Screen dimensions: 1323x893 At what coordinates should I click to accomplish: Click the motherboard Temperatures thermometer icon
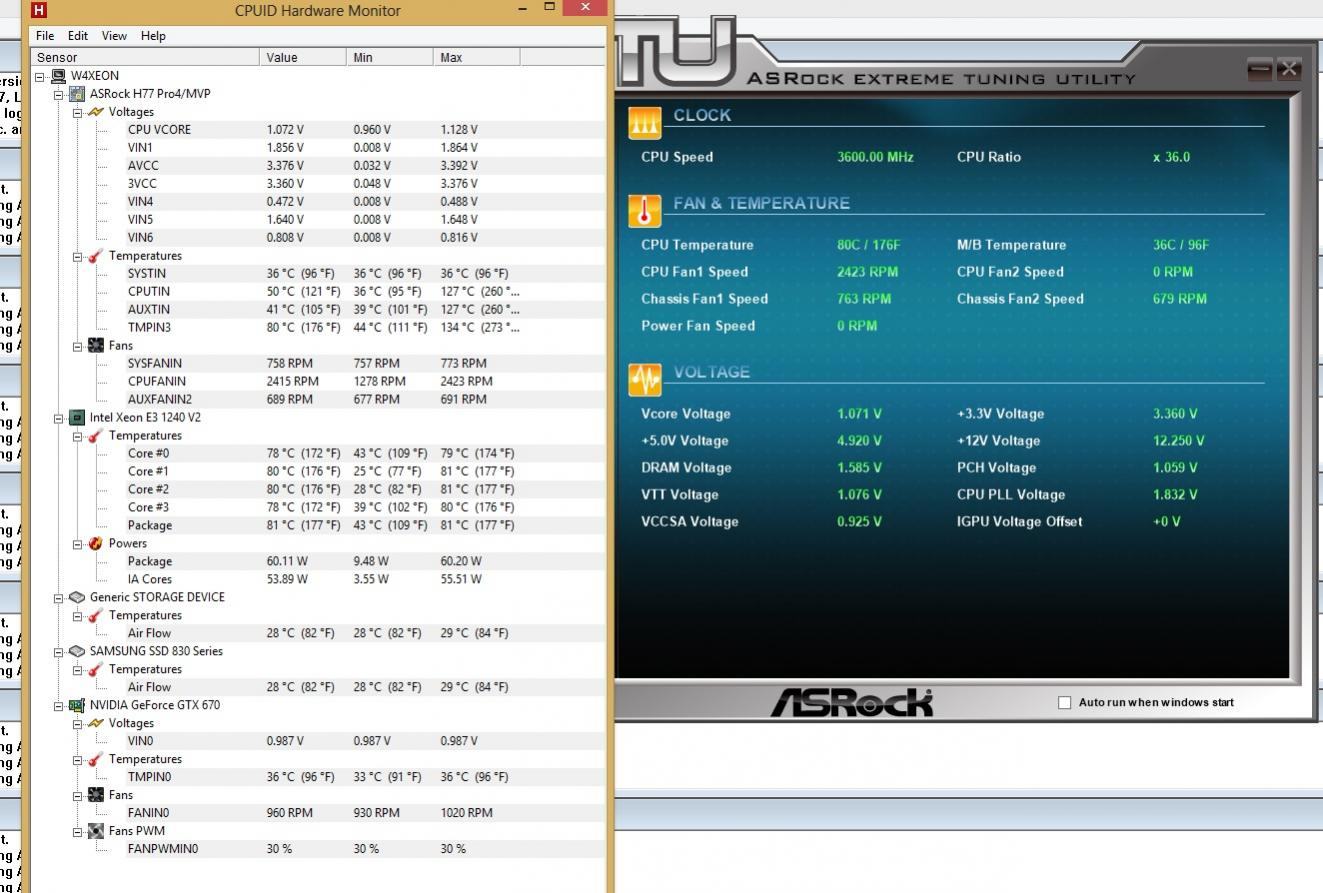pos(96,255)
